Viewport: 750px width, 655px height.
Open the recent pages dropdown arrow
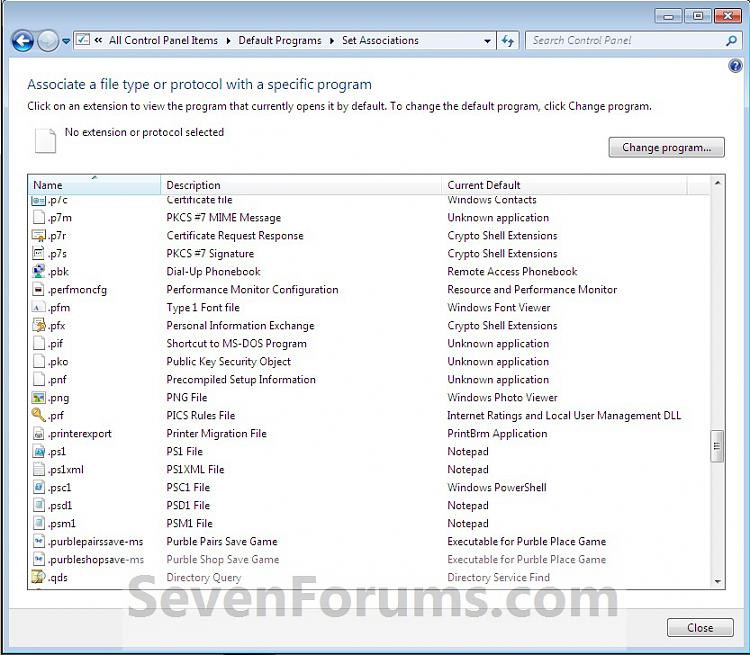click(x=66, y=41)
